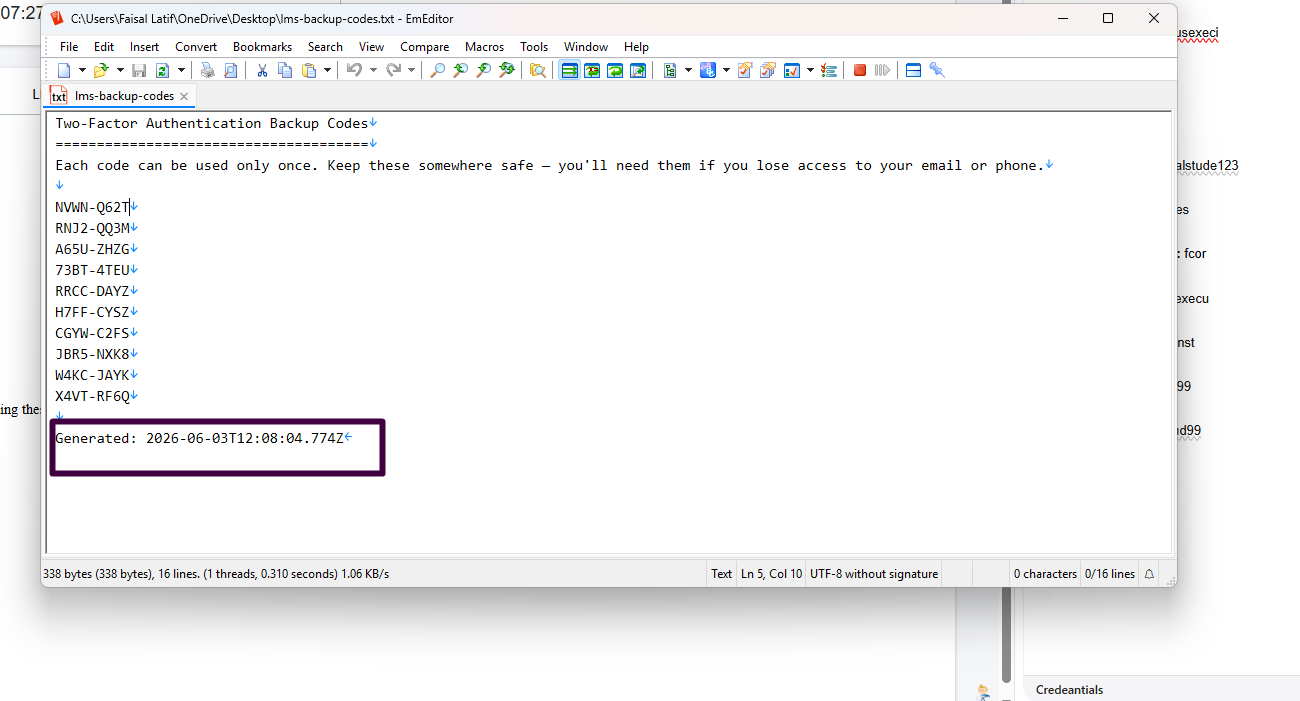Copy selection using the Copy icon
This screenshot has height=701, width=1300.
click(285, 70)
